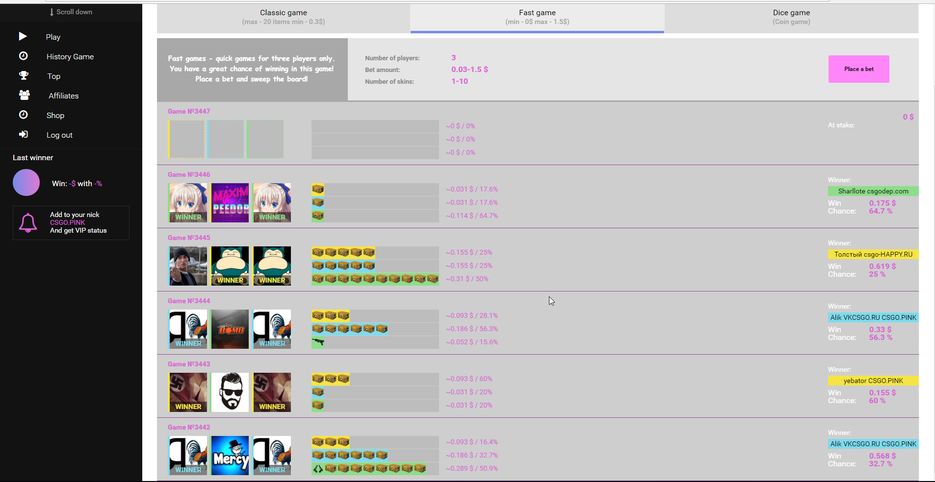Click the ~0.093 $ / 60% stake text
The height and width of the screenshot is (482, 935).
(469, 379)
